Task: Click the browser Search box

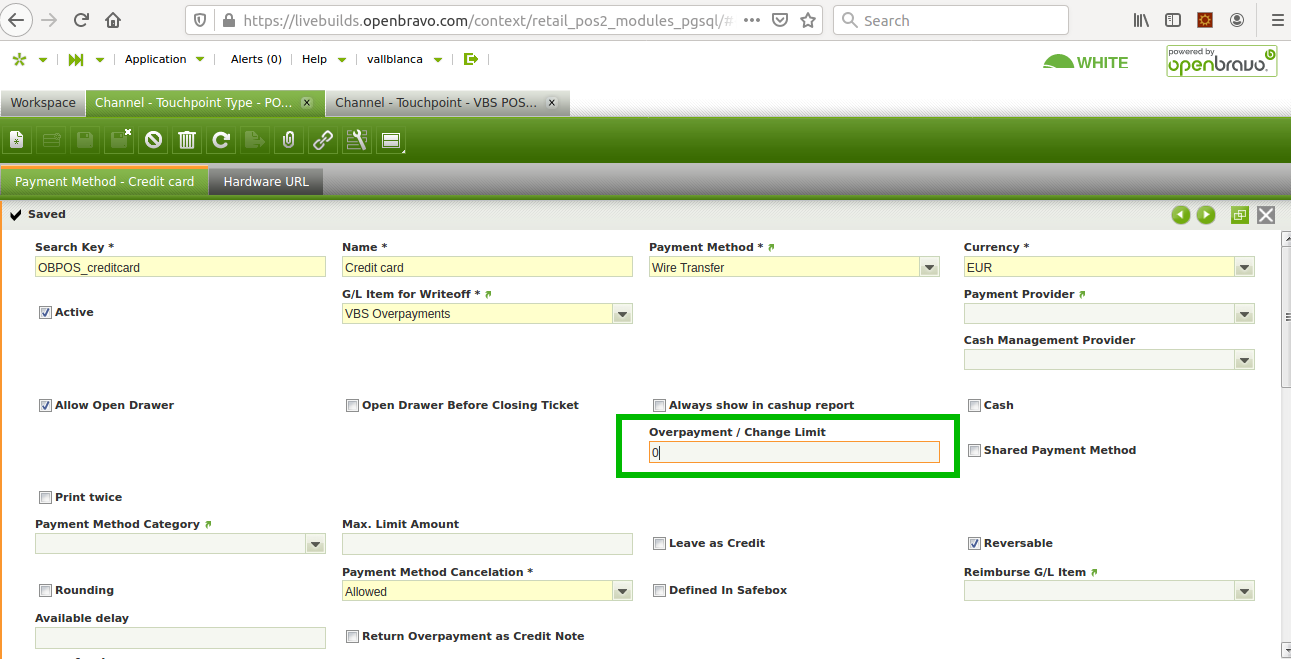Action: coord(950,20)
